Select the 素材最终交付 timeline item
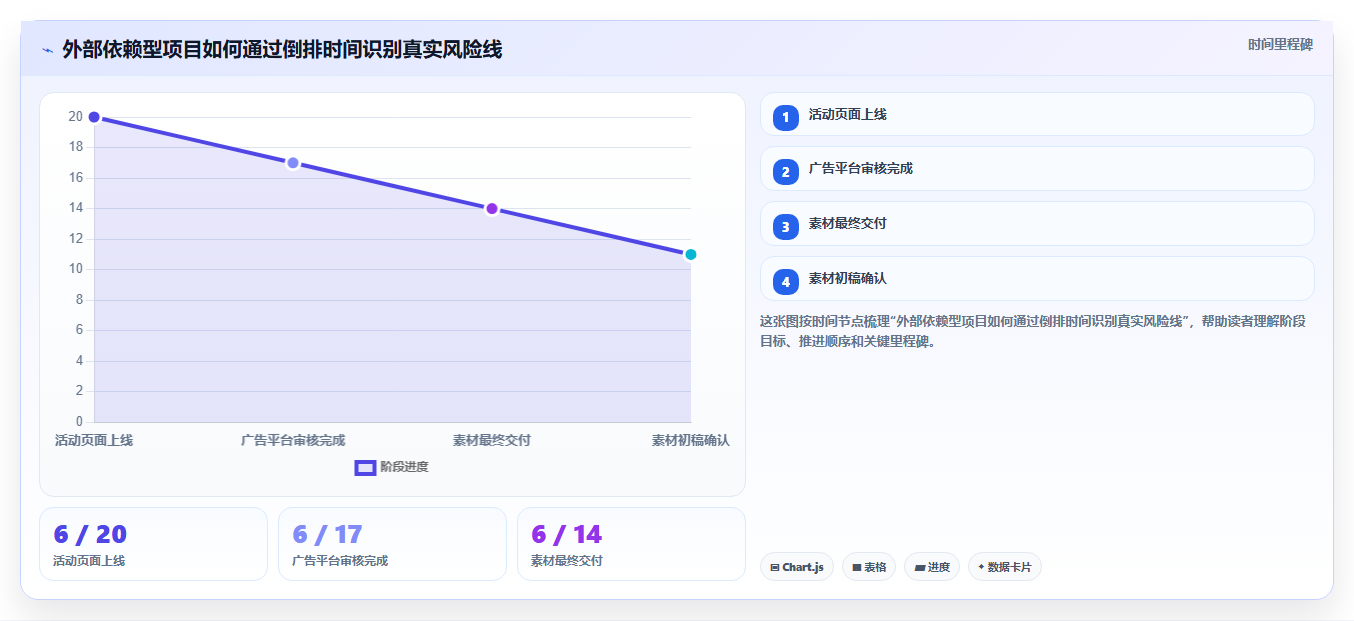The height and width of the screenshot is (621, 1354). click(x=1037, y=223)
